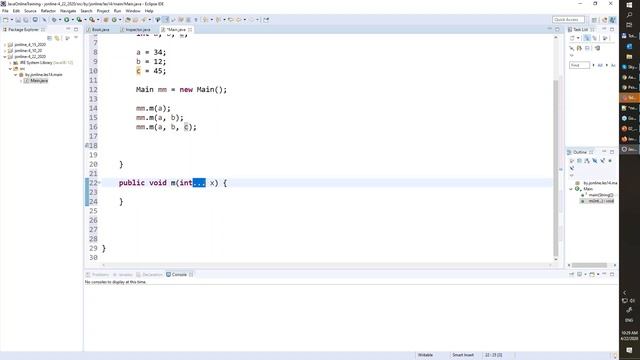Expand the jonline_4_15_2020 project
640x360 pixels.
click(5, 44)
